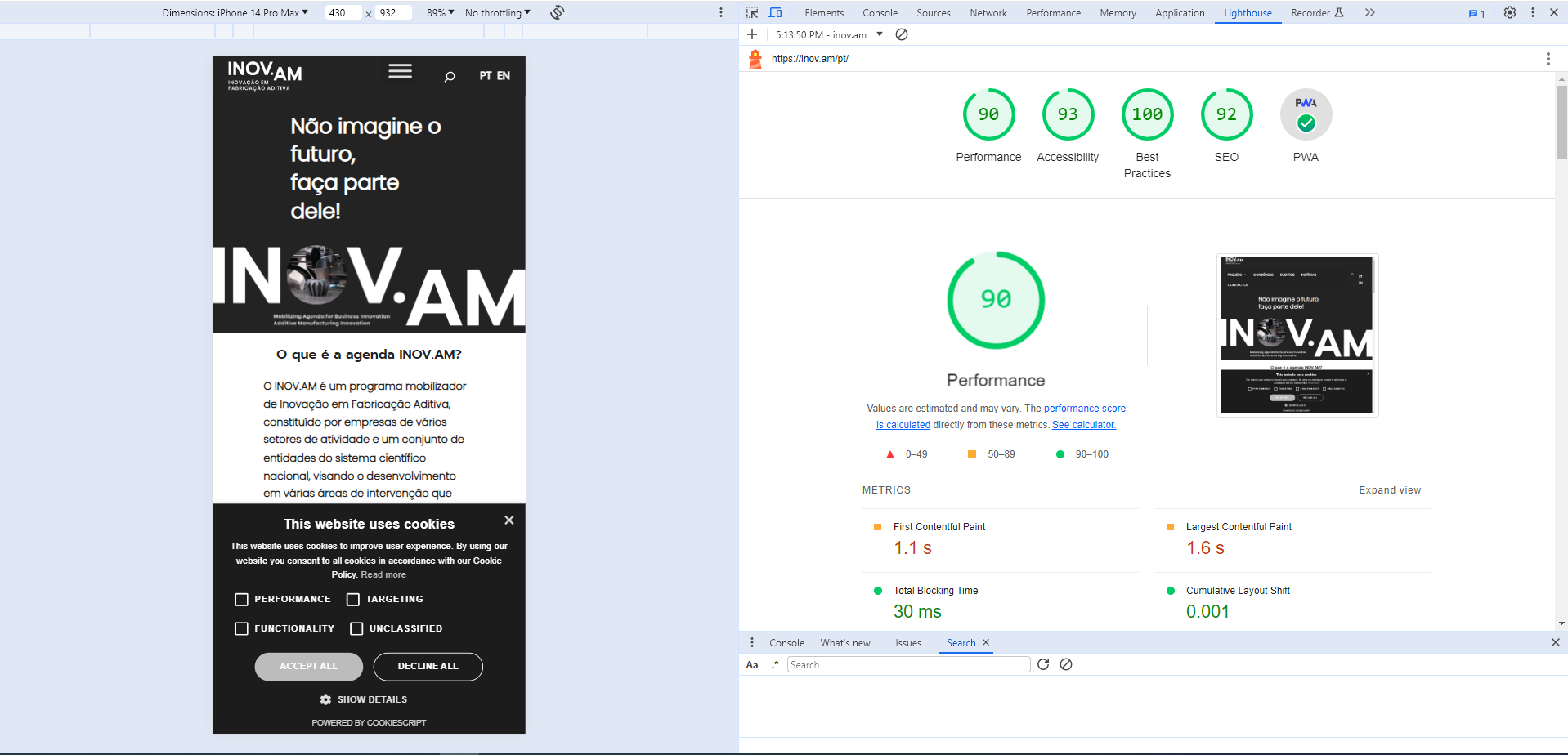Image resolution: width=1568 pixels, height=755 pixels.
Task: Click the website search magnifier icon
Action: point(449,77)
